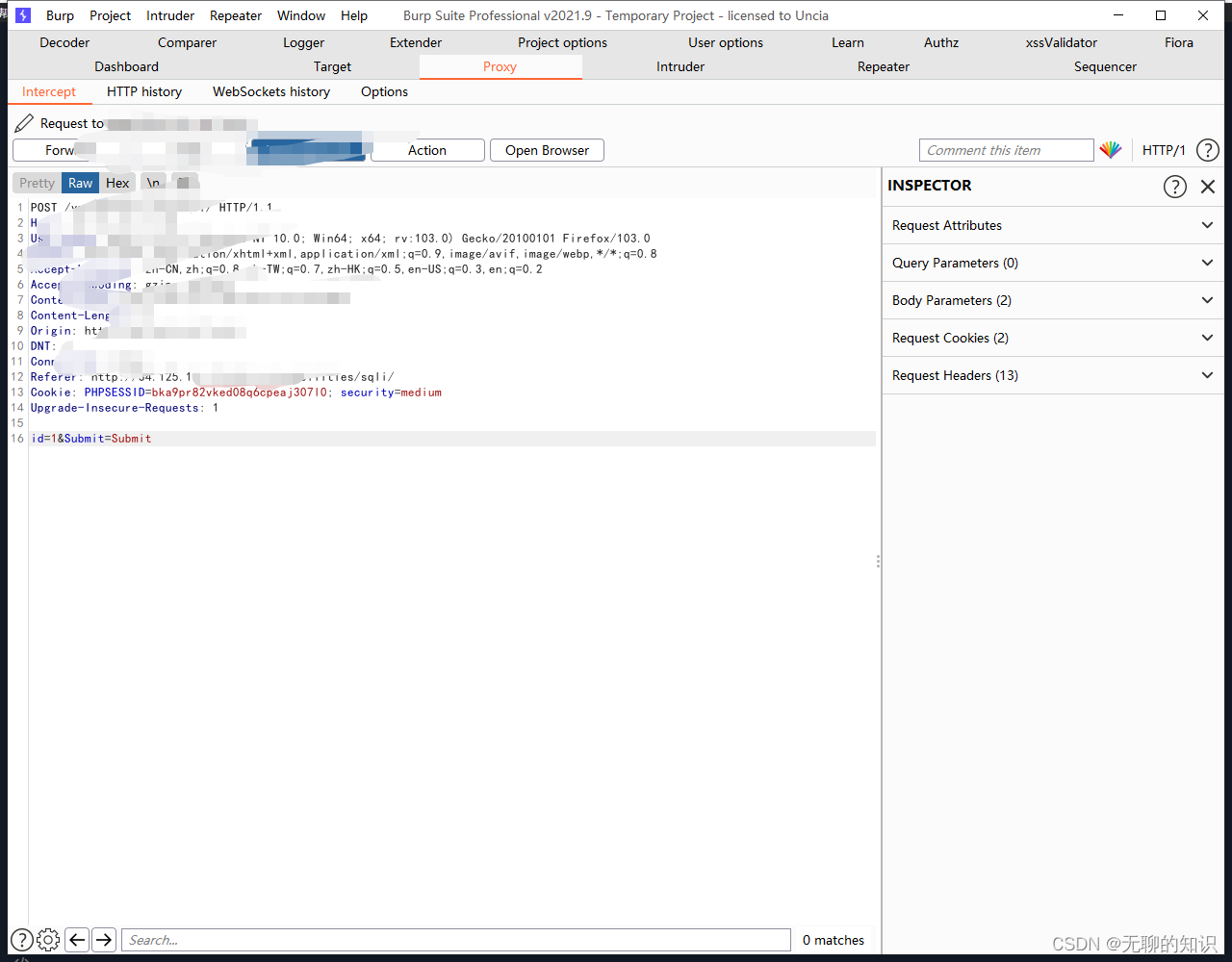Open the rainbow highlight color picker
1232x962 pixels.
[1111, 150]
